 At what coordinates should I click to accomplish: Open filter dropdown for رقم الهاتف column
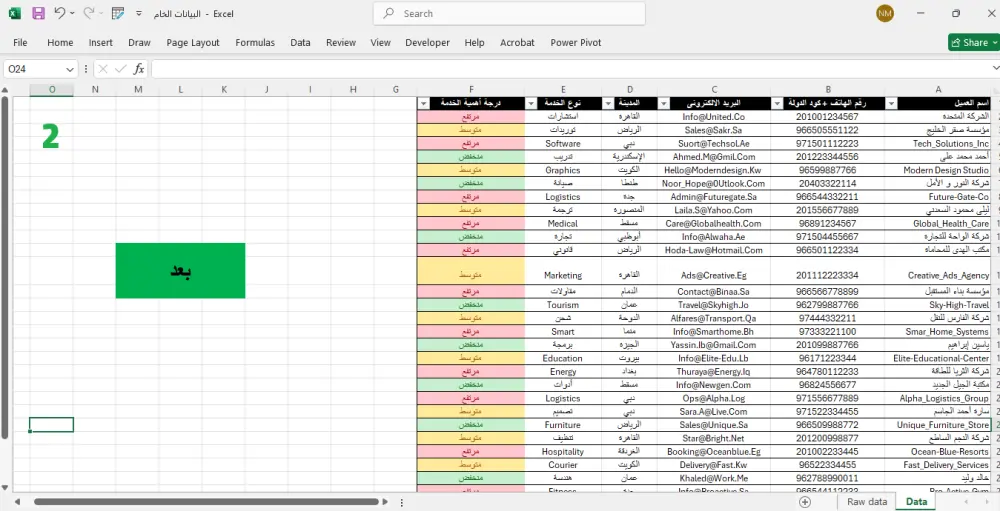point(777,103)
